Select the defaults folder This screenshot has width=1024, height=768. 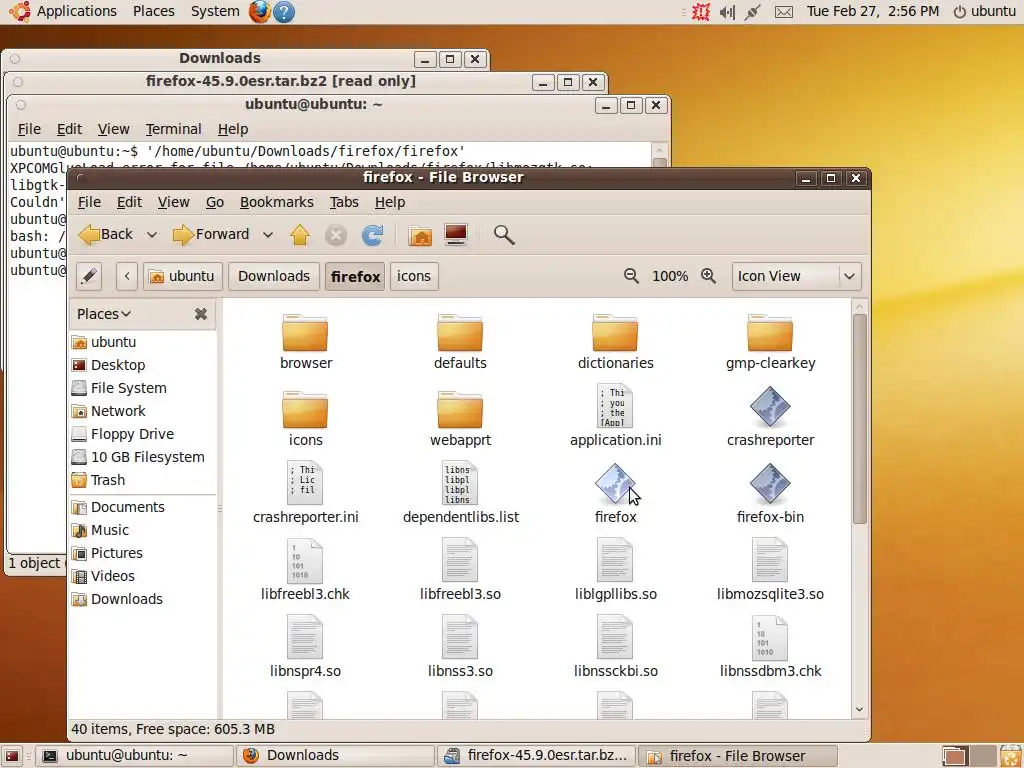point(460,342)
